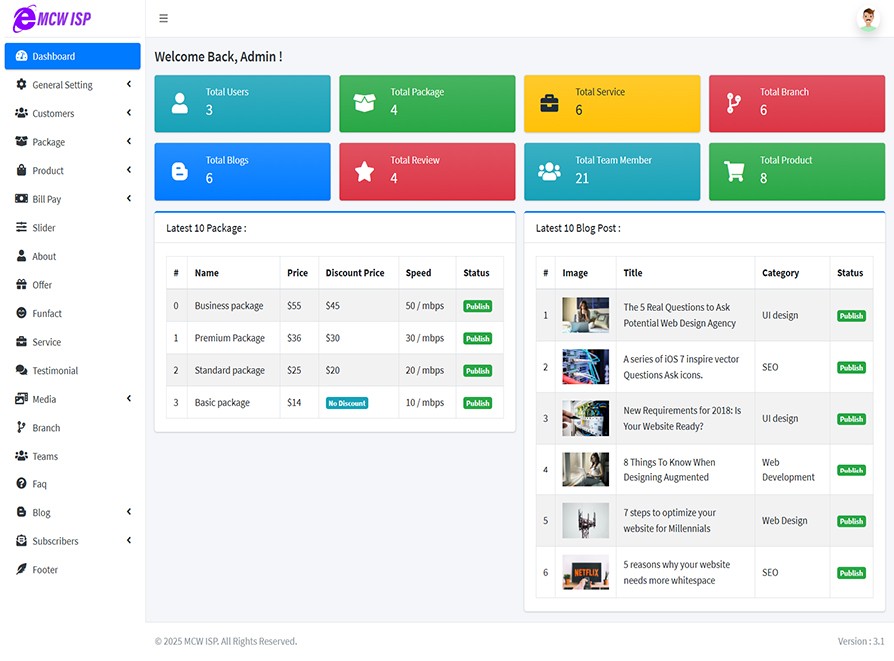
Task: Click the Total Product shopping cart icon
Action: click(x=734, y=171)
